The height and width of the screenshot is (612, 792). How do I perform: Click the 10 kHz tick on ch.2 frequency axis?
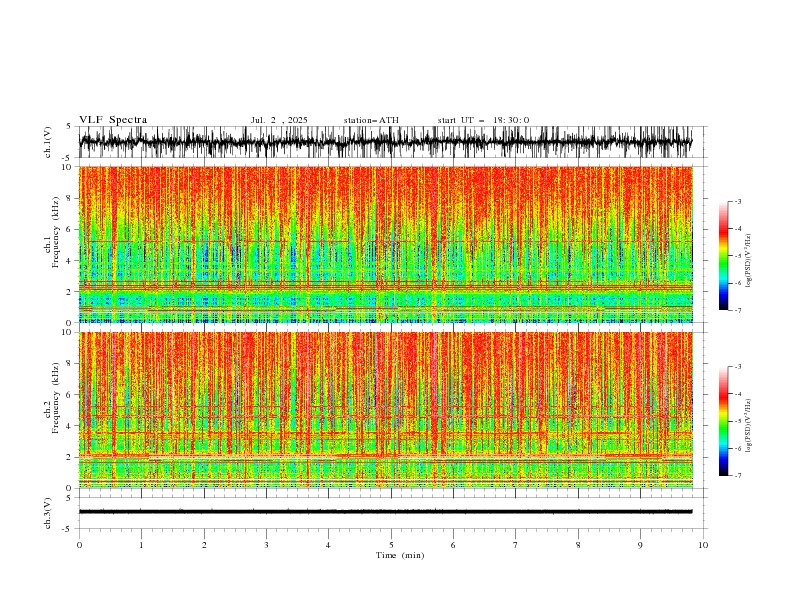[x=67, y=332]
